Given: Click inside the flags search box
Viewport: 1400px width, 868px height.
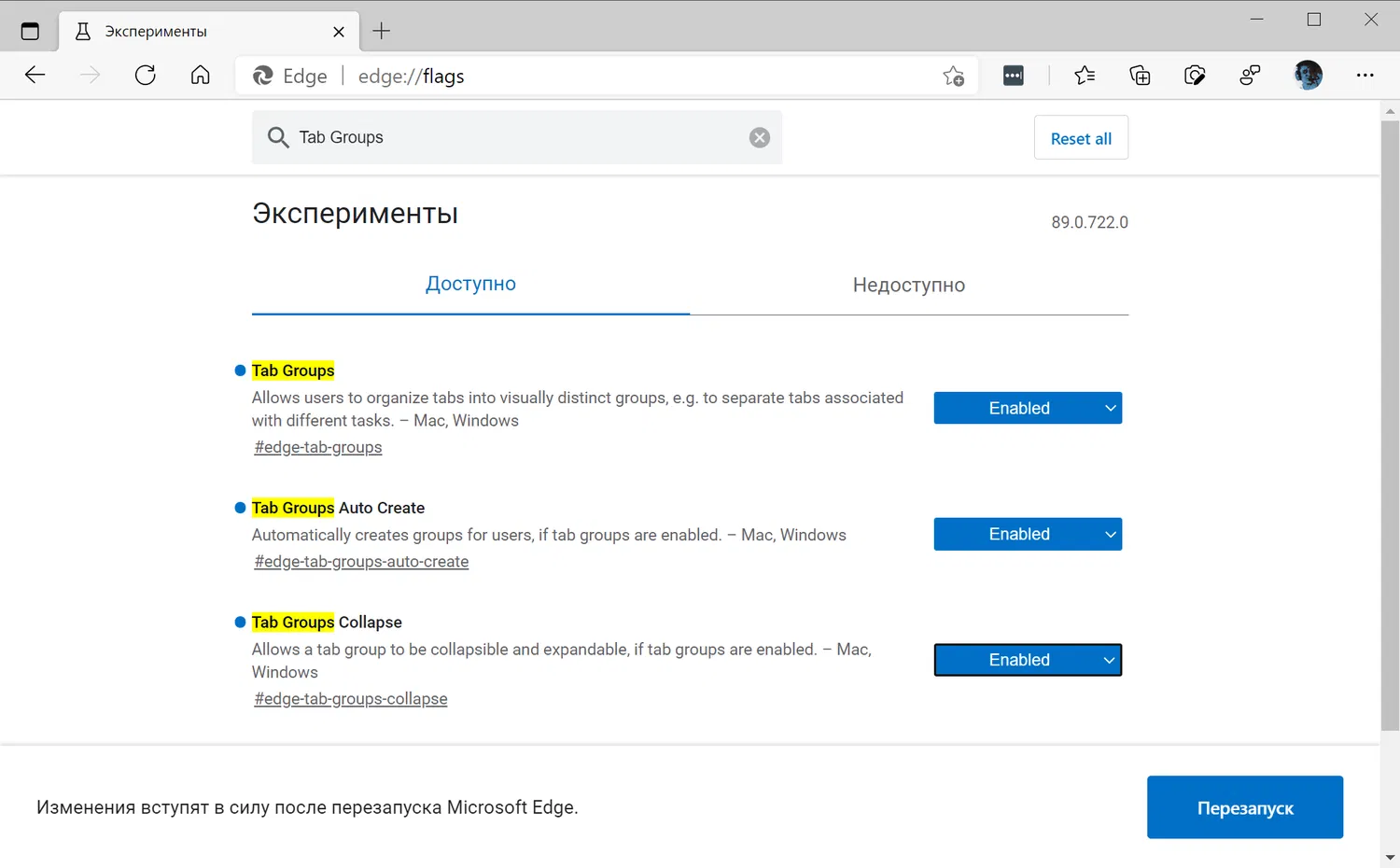Looking at the screenshot, I should point(513,137).
